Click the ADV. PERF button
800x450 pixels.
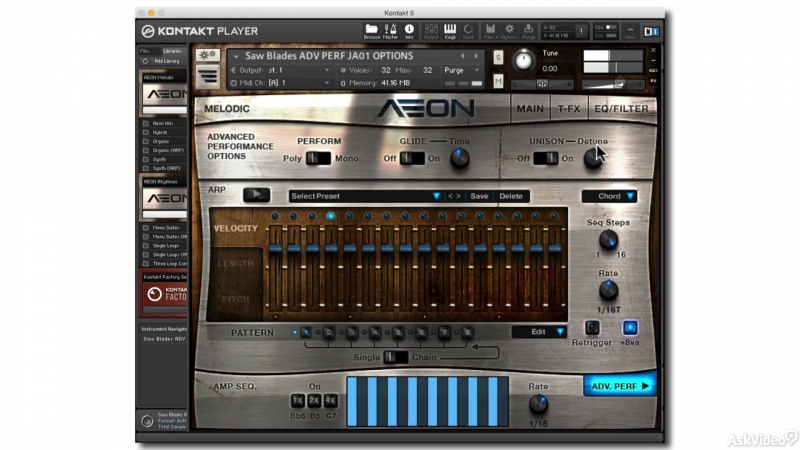pos(620,386)
